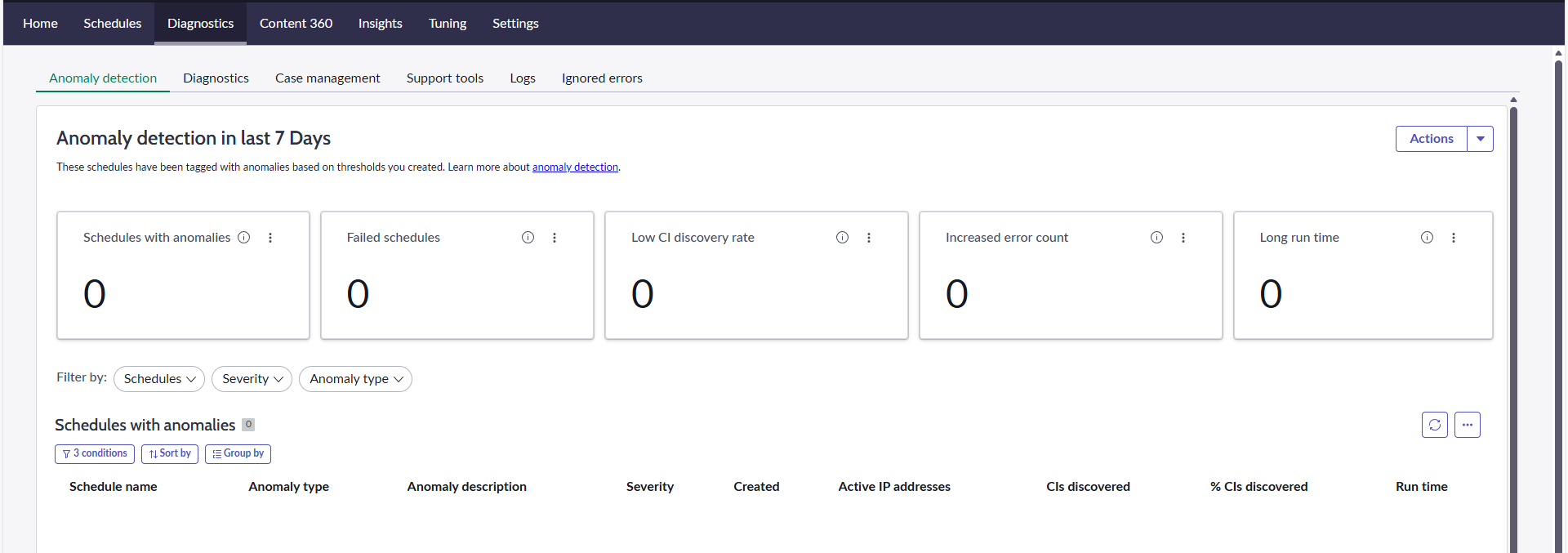Switch to the Diagnostics sub-tab
Viewport: 1568px width, 553px height.
(x=216, y=78)
